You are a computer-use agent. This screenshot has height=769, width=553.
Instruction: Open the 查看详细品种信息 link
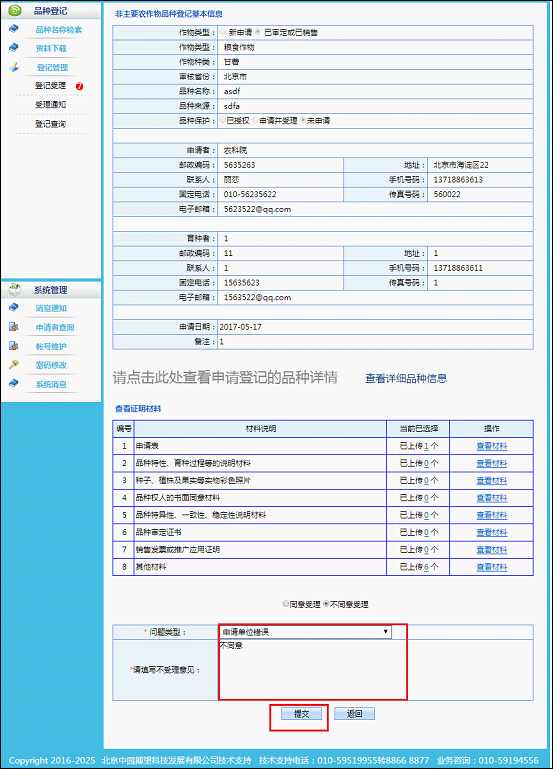click(406, 378)
